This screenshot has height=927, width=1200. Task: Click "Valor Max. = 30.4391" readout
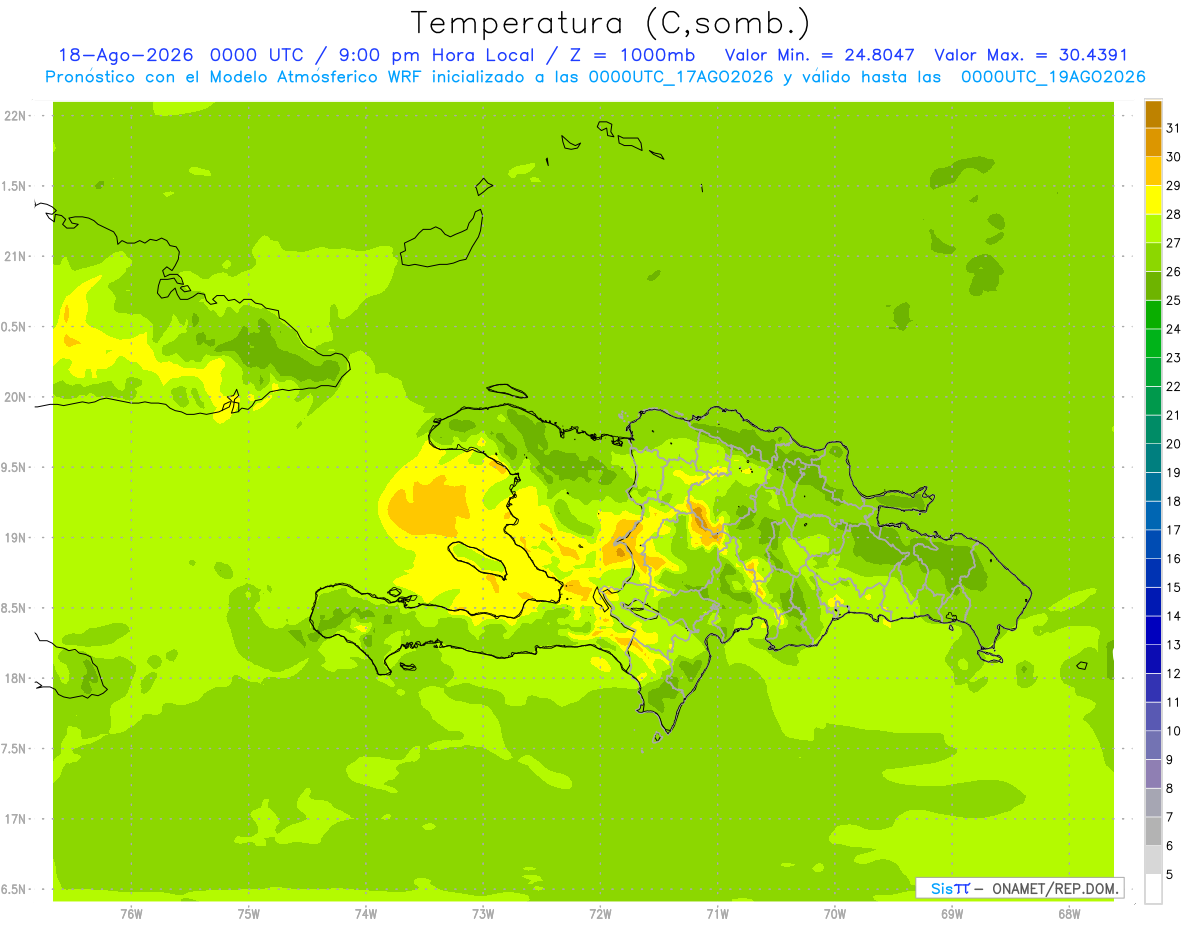point(1030,55)
